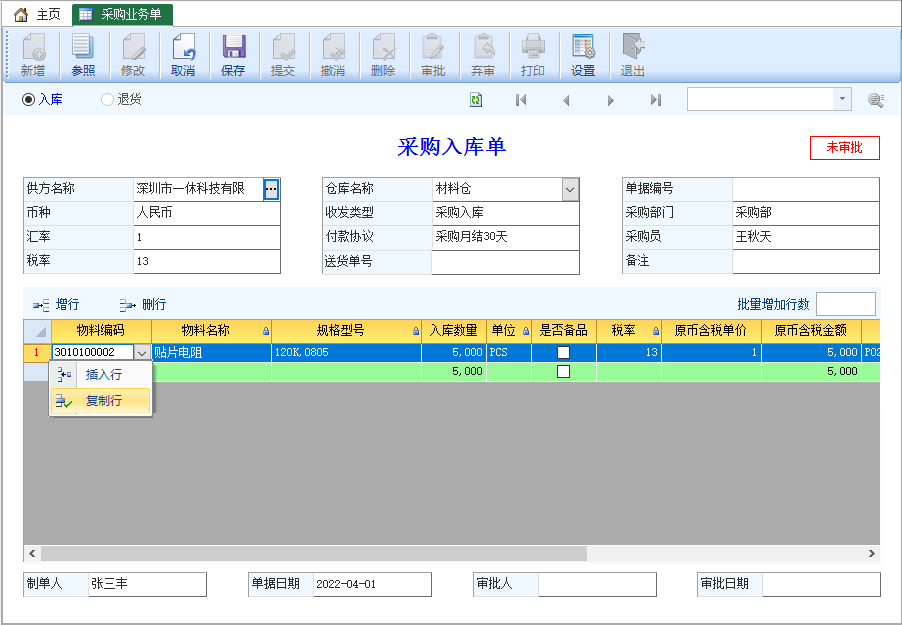Switch to the 主页 tab
902x625 pixels.
click(x=37, y=14)
